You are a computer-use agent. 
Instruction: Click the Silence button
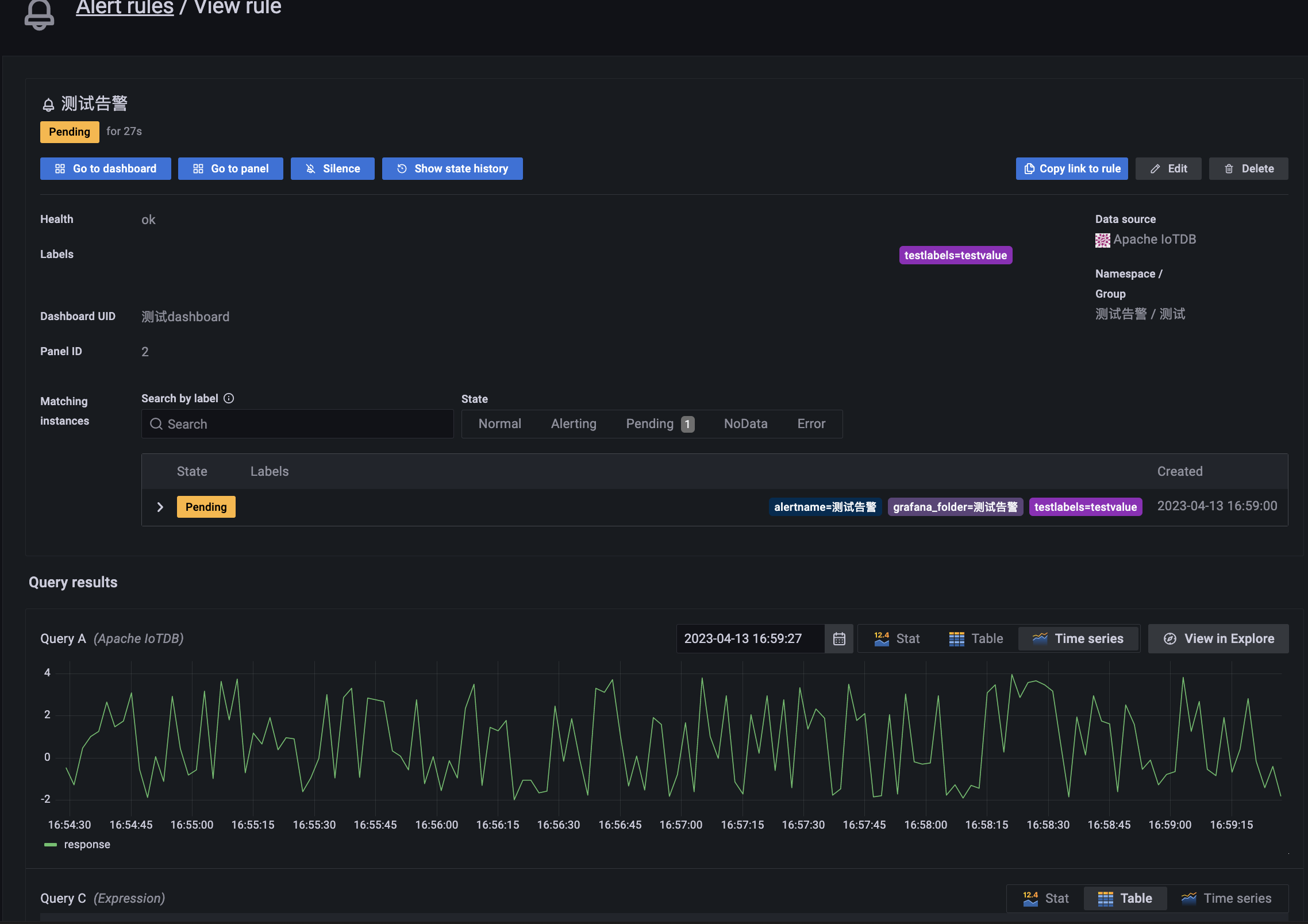tap(332, 168)
